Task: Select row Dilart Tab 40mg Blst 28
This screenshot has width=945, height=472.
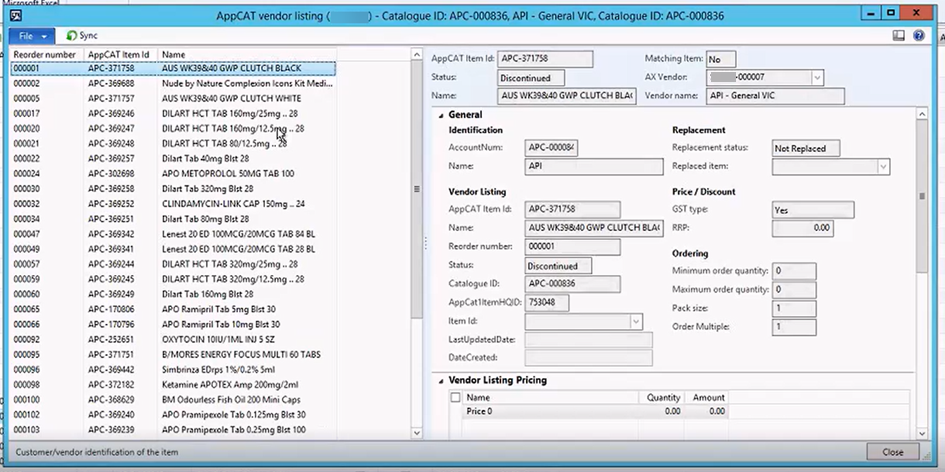Action: pyautogui.click(x=172, y=159)
